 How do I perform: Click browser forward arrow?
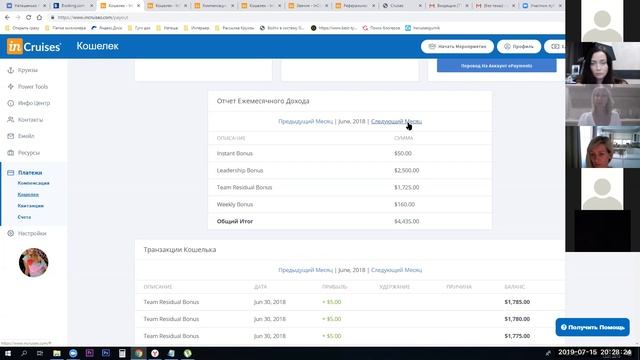pos(18,18)
